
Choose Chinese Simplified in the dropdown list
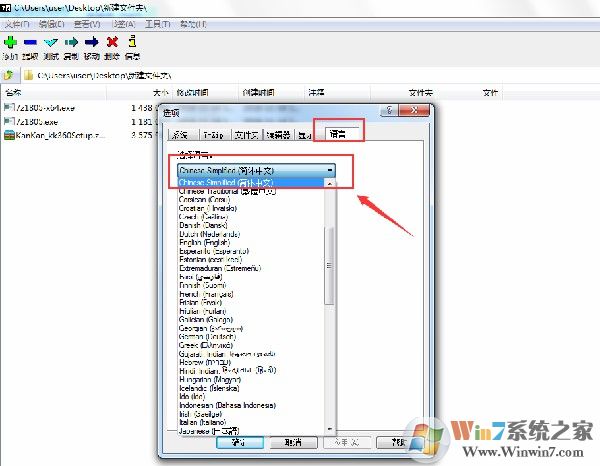click(251, 182)
